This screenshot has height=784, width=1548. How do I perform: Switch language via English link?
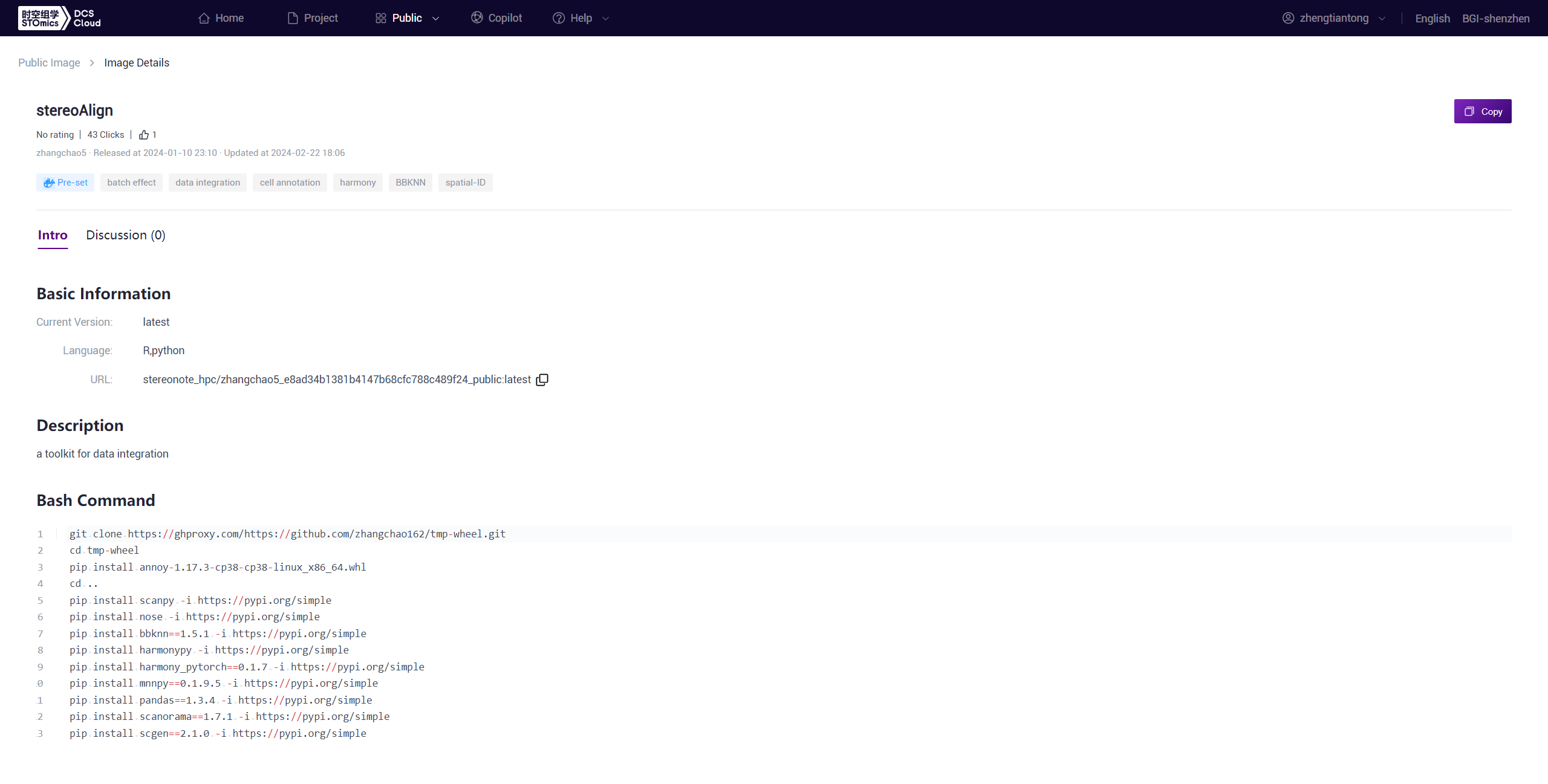[x=1433, y=19]
